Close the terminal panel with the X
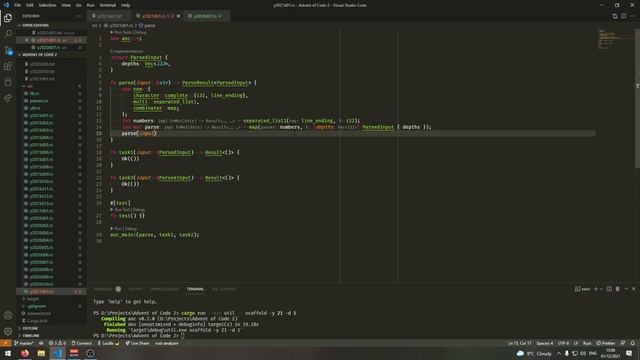 click(x=633, y=289)
